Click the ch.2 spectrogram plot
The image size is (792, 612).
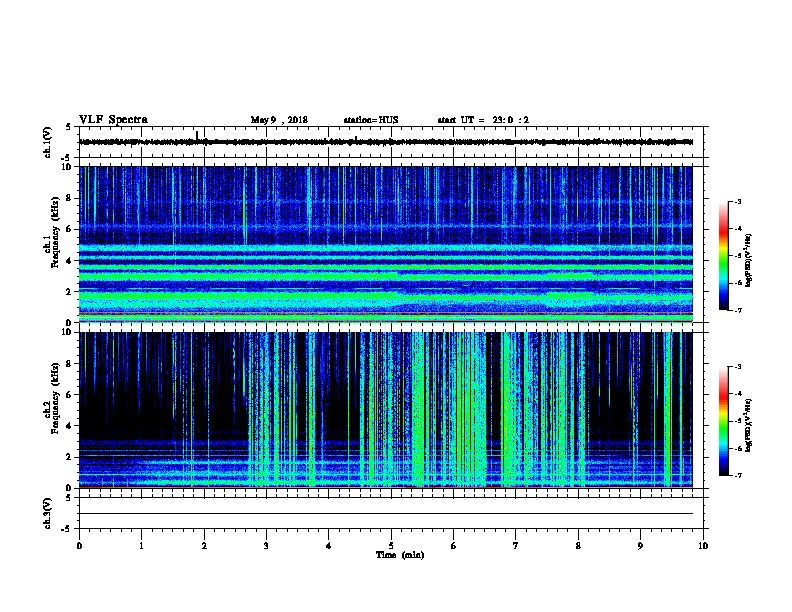(386, 410)
